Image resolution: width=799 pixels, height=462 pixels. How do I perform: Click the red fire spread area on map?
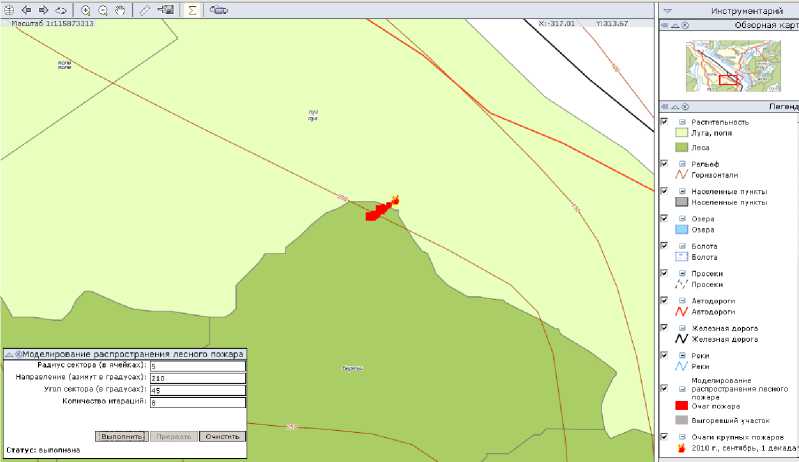click(379, 211)
